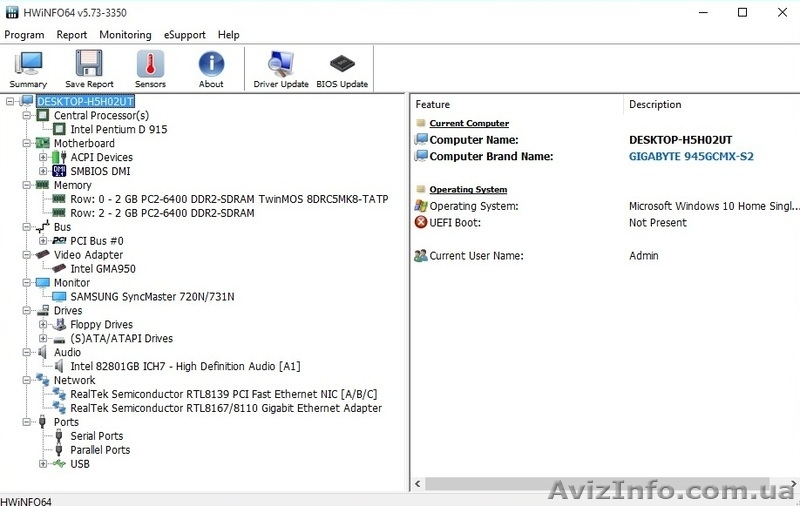Click the Audio speaker icon

coord(42,352)
